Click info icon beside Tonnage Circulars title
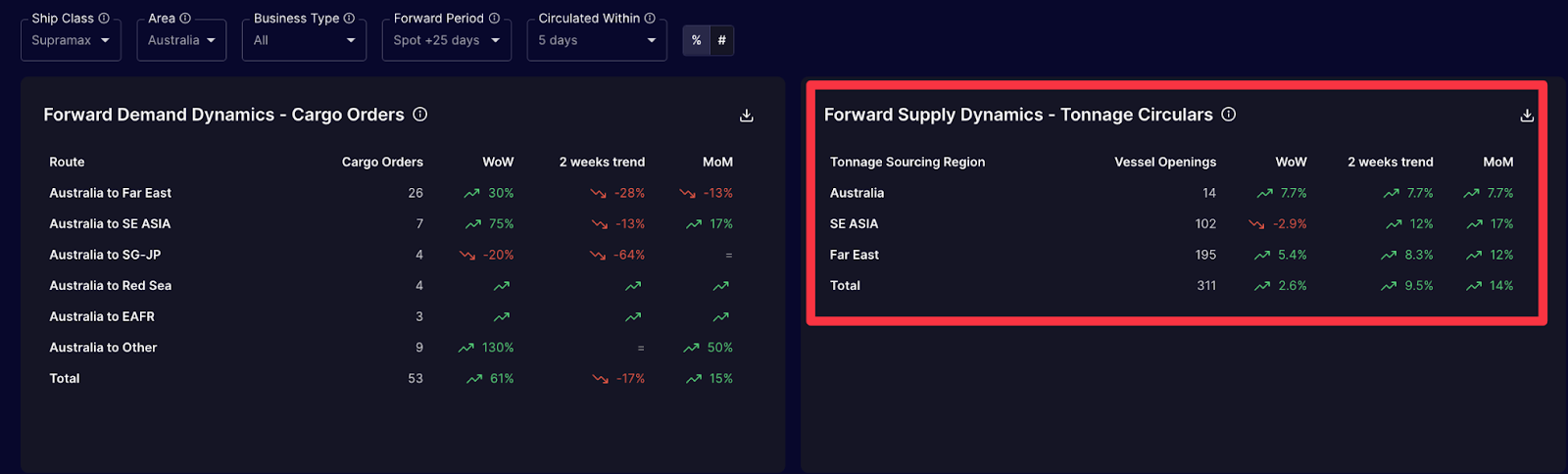This screenshot has width=1568, height=474. point(1229,115)
